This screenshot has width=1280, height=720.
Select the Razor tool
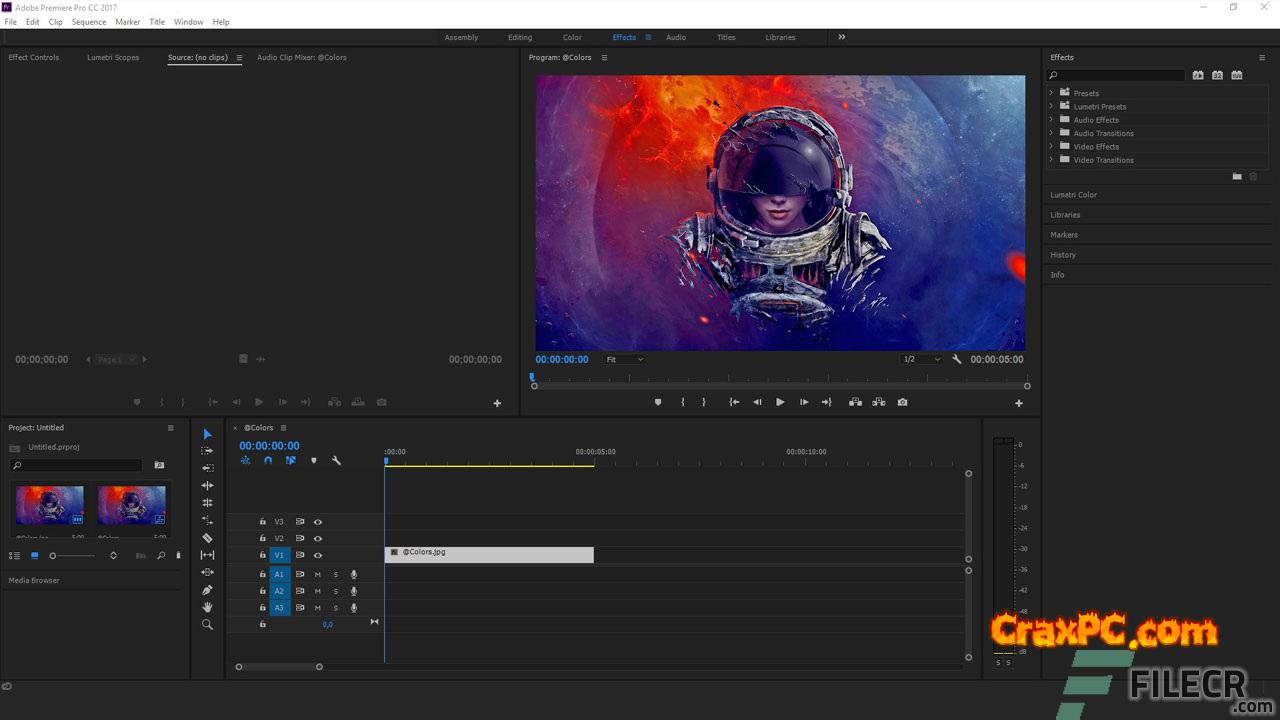point(207,538)
